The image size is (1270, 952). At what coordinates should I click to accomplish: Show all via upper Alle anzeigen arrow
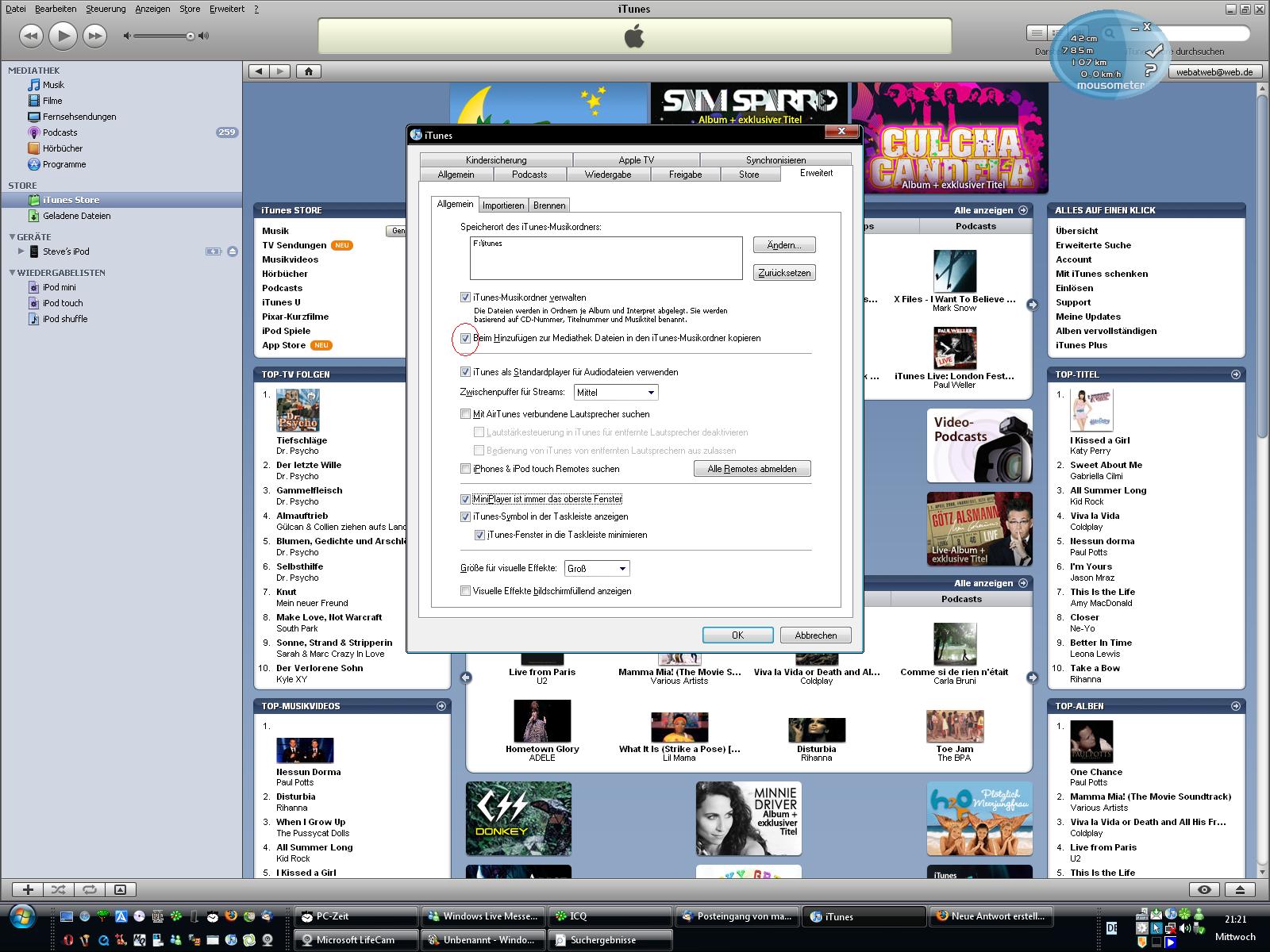(x=1023, y=210)
